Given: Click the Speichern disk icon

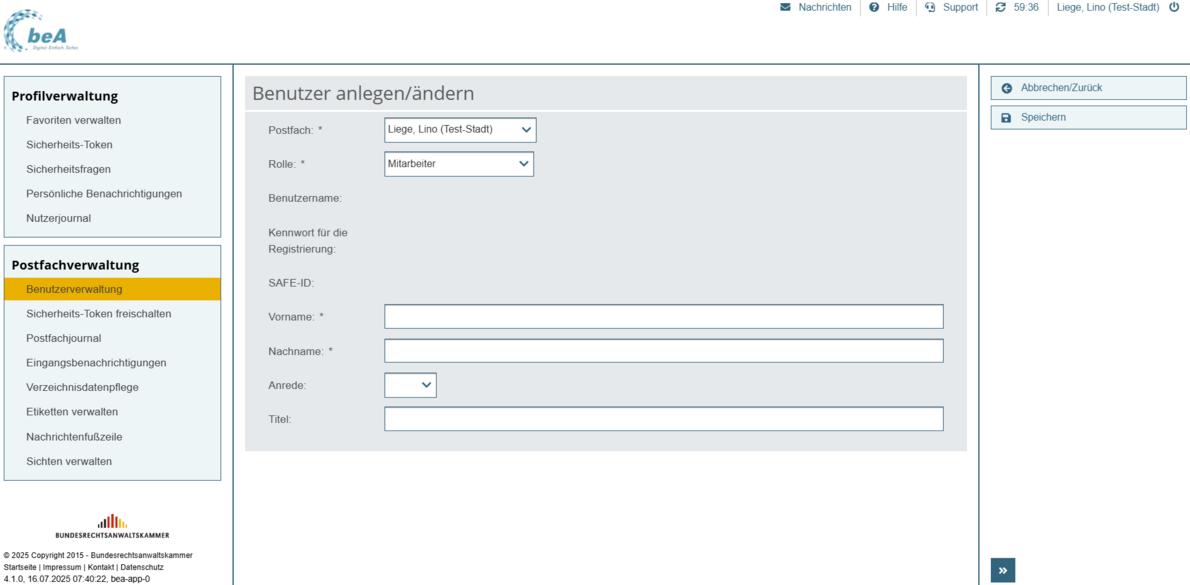Looking at the screenshot, I should [1007, 118].
